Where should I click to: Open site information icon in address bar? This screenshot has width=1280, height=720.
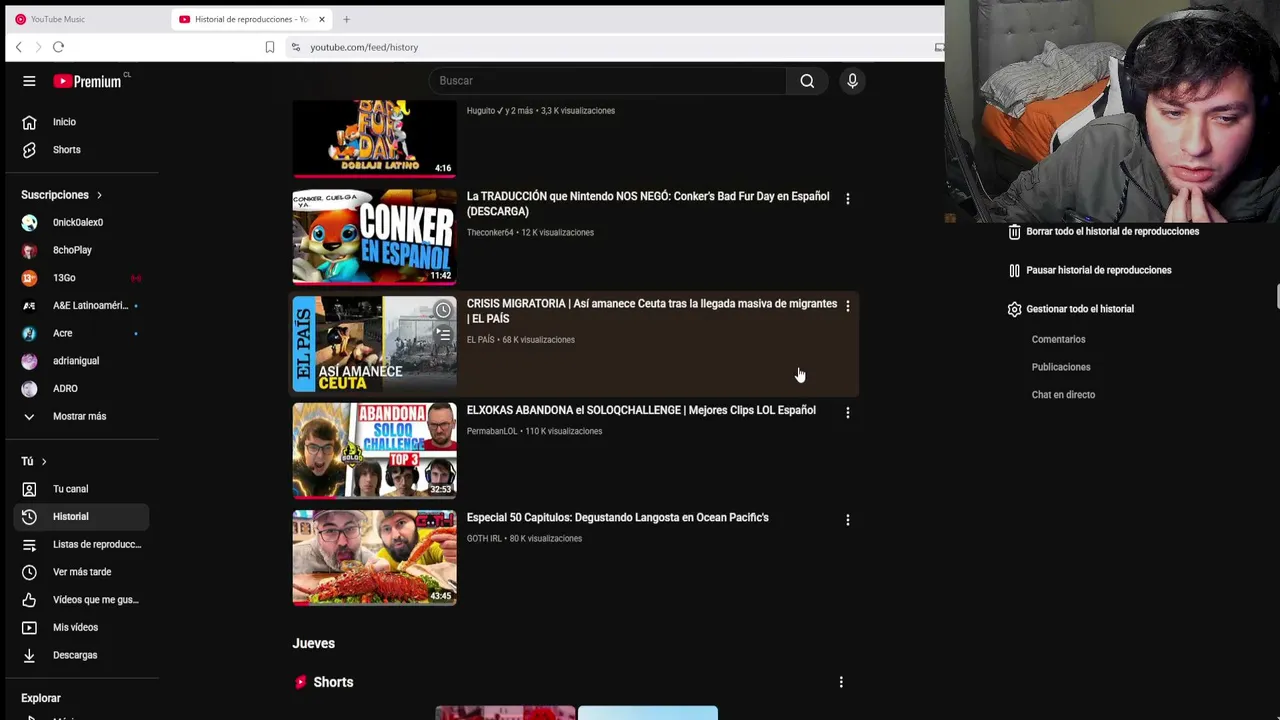295,47
